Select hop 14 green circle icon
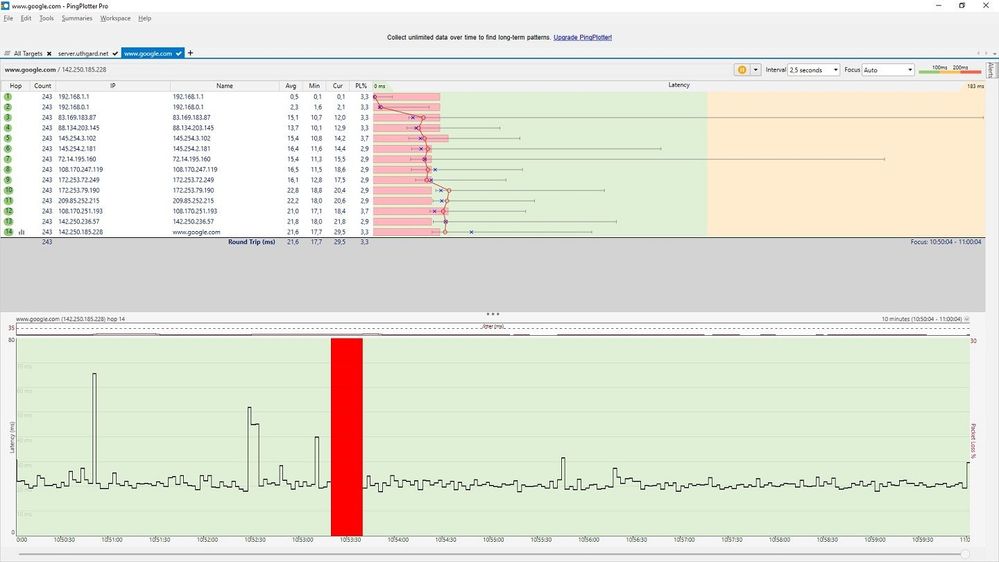Screen dimensions: 999x562 [8, 232]
